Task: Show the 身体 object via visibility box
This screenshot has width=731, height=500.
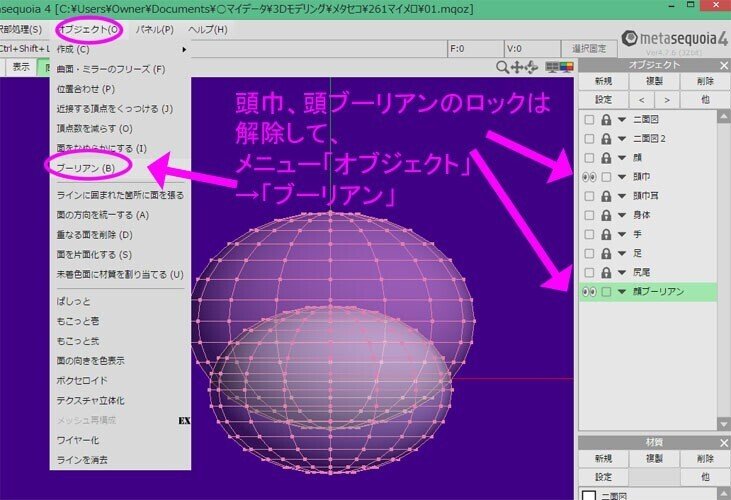Action: (589, 215)
